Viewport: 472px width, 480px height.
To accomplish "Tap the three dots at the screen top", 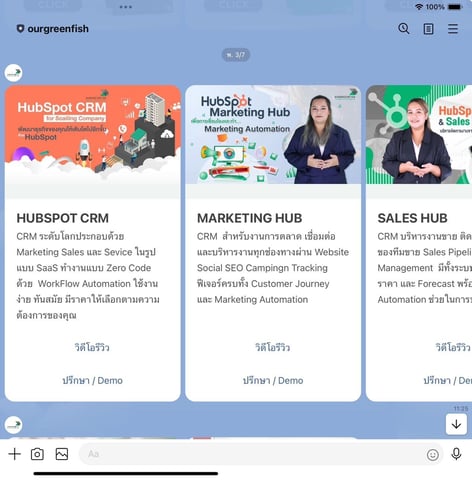I will pyautogui.click(x=126, y=7).
